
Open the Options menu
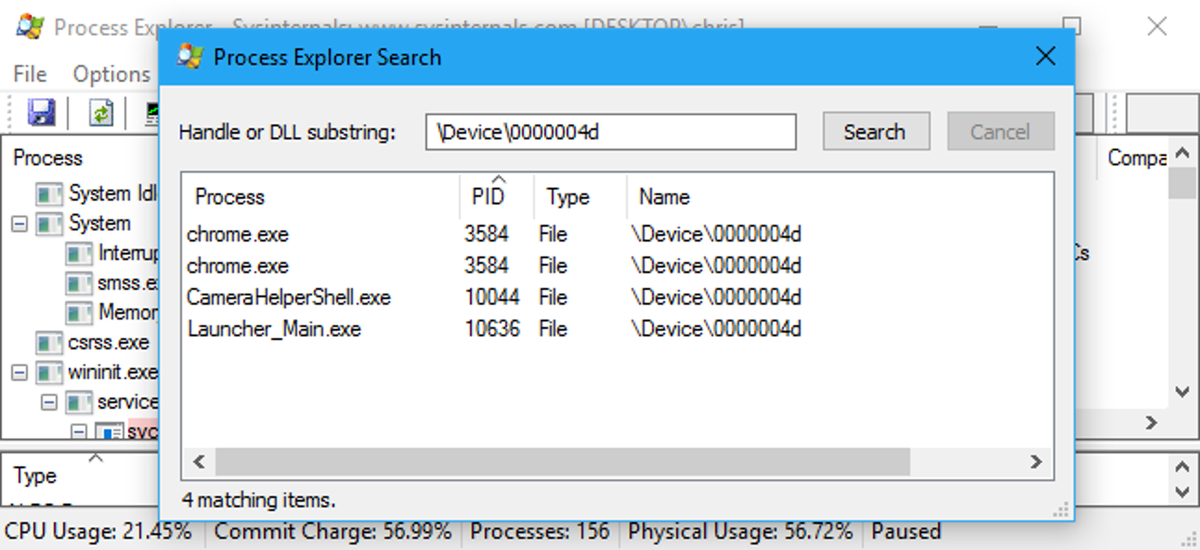[111, 74]
